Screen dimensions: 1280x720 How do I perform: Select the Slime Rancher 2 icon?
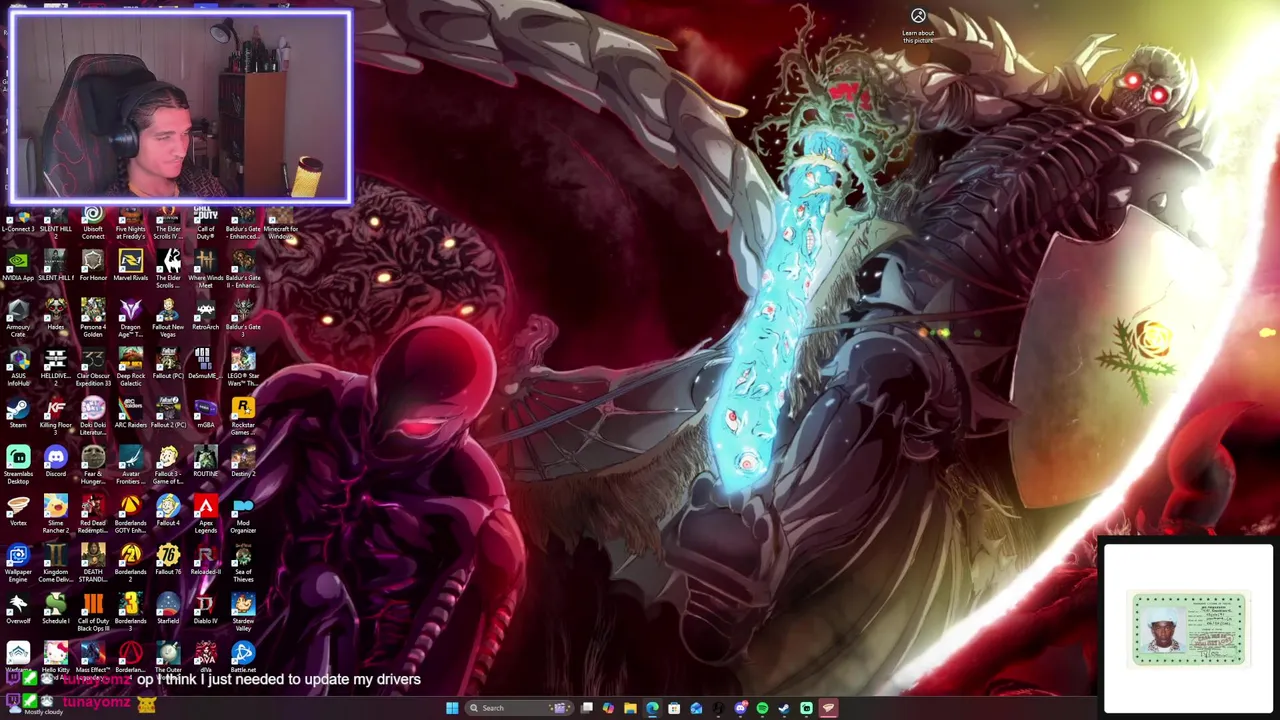55,516
